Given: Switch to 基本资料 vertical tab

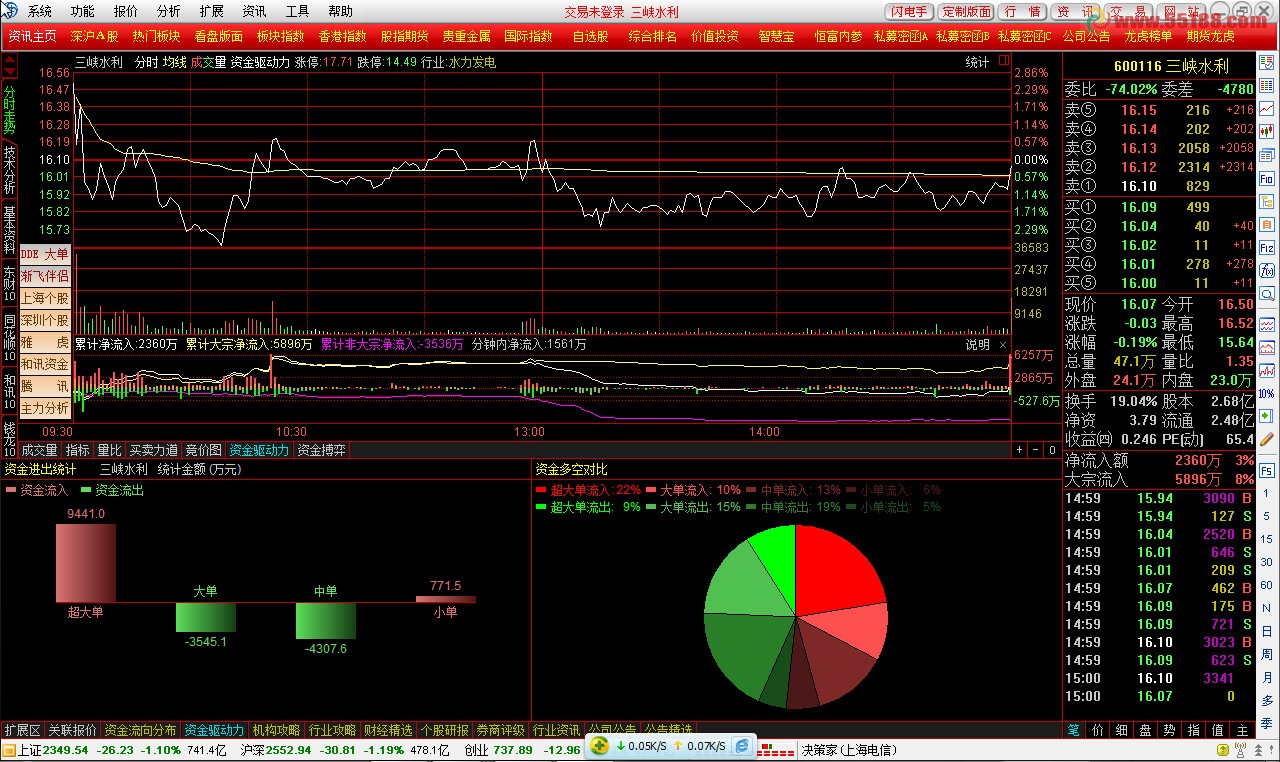Looking at the screenshot, I should [9, 230].
